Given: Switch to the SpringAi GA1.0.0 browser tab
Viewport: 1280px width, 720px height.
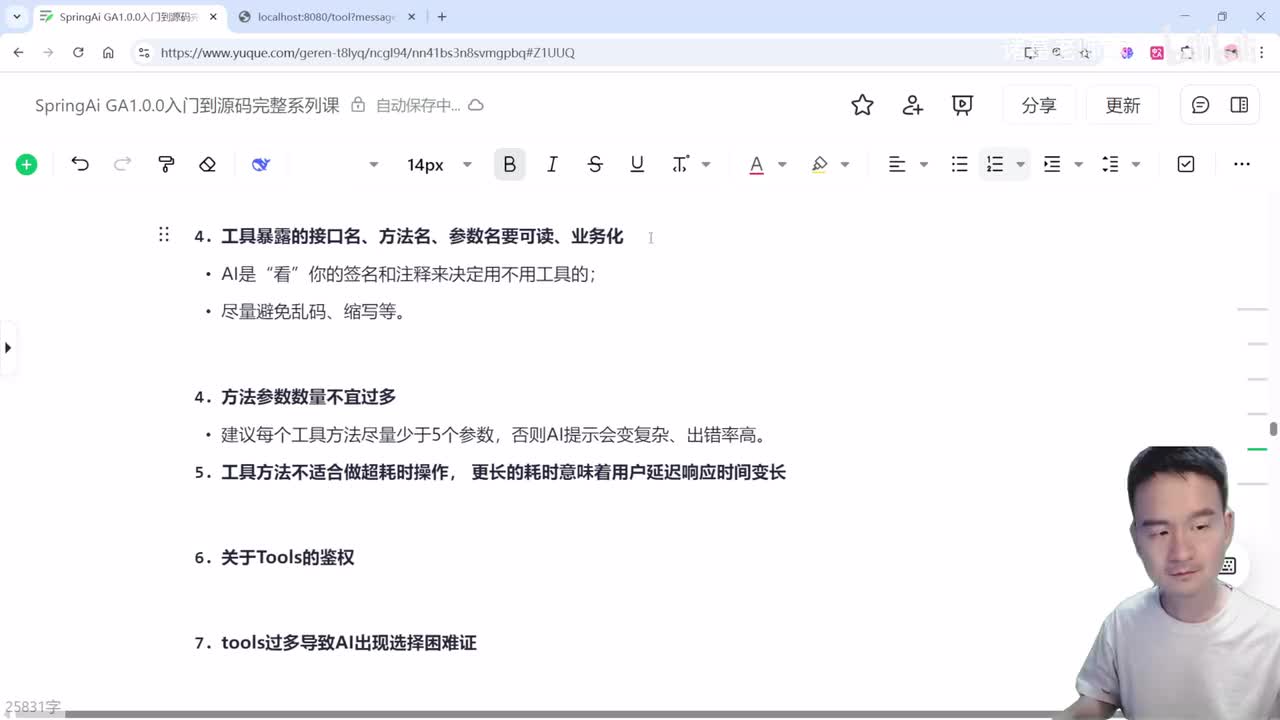Looking at the screenshot, I should tap(128, 17).
